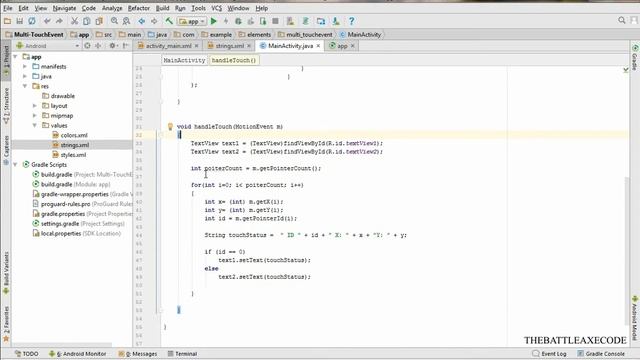Click the search magnifier at top right

coord(622,20)
